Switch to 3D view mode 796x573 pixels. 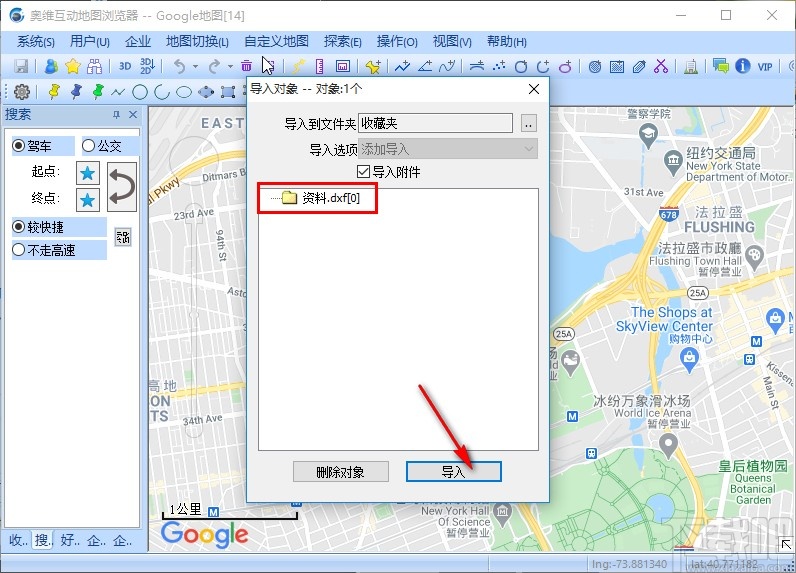[125, 66]
